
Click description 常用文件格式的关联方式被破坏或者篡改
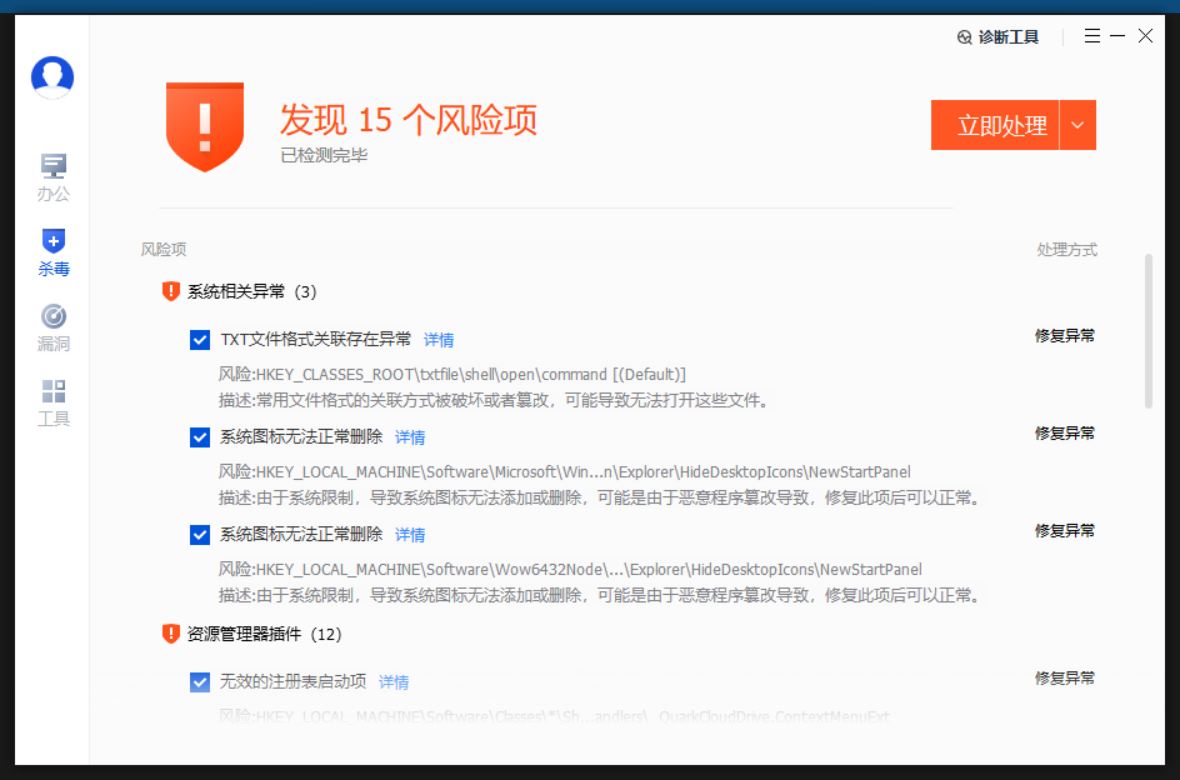coord(495,401)
